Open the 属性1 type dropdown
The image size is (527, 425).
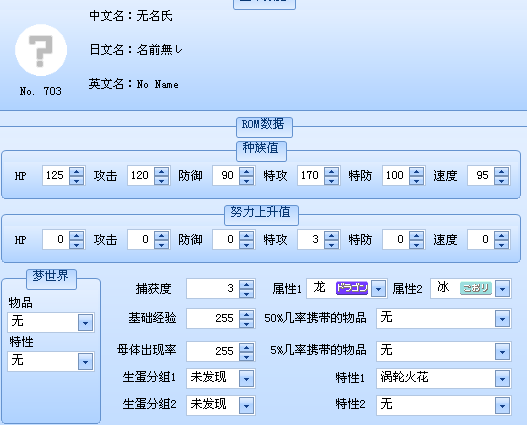[x=378, y=289]
